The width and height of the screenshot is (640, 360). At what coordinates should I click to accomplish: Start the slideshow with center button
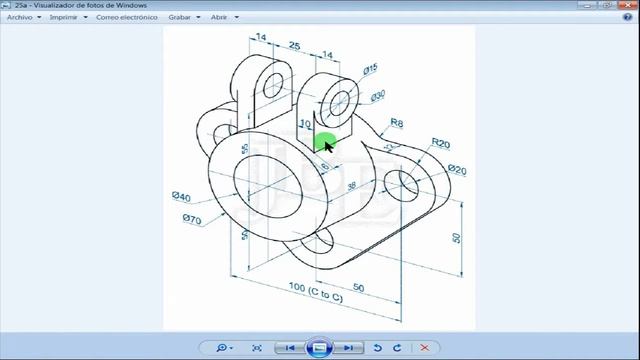point(319,348)
